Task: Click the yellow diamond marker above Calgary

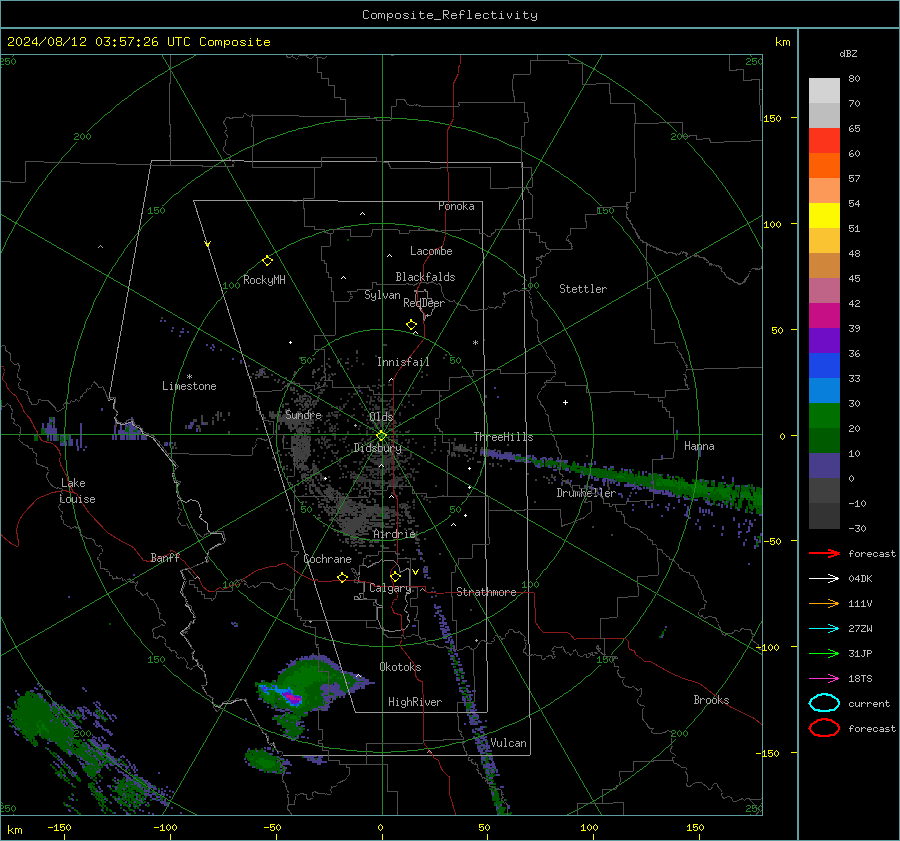Action: coord(395,576)
